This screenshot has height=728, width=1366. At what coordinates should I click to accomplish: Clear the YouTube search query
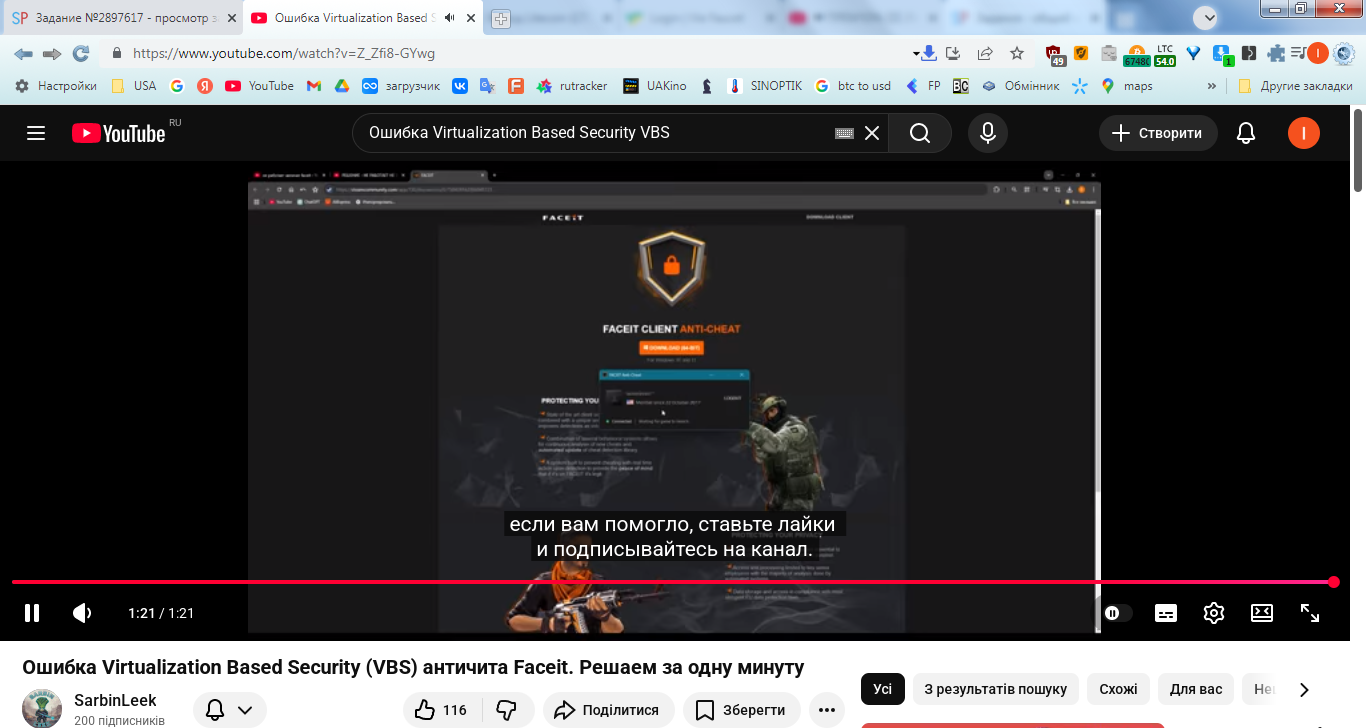click(872, 133)
